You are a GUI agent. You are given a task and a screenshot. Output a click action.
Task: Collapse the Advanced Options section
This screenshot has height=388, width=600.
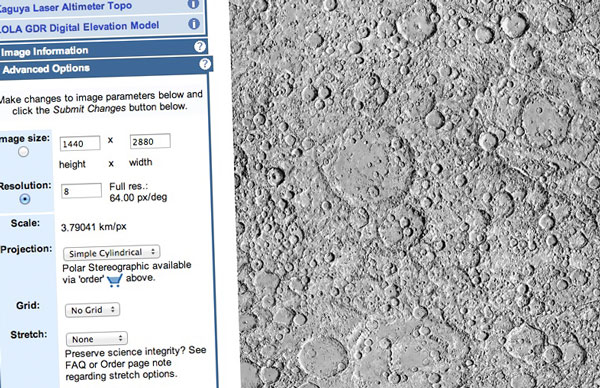(x=46, y=69)
